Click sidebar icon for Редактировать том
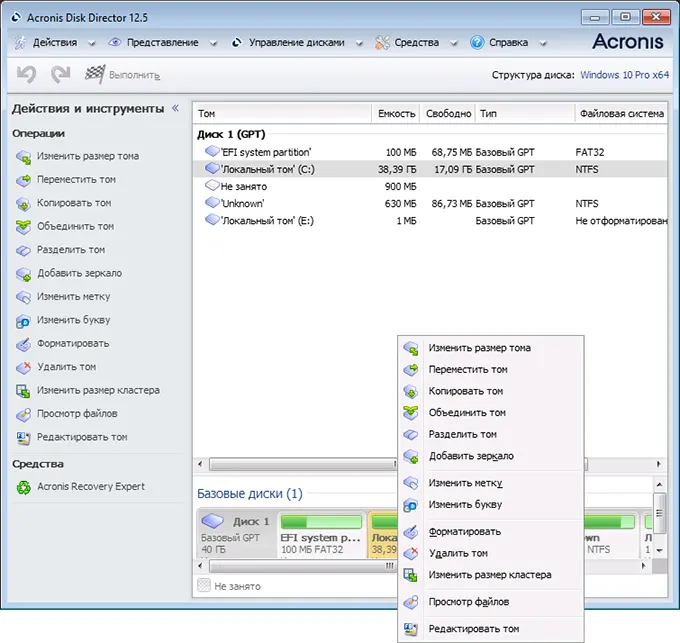The height and width of the screenshot is (643, 680). coord(23,438)
